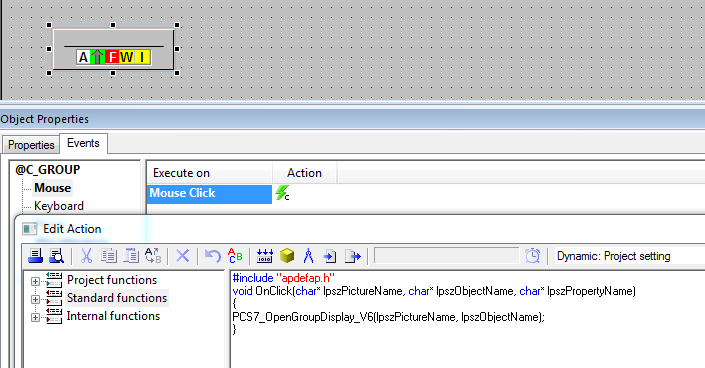
Task: Click the A-to-B replace icon
Action: (153, 256)
